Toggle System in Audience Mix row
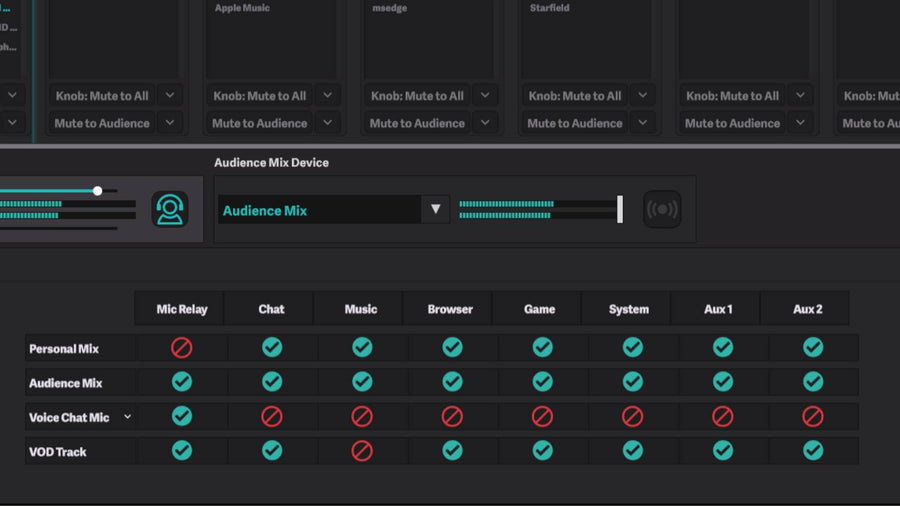Screen dimensions: 900x506 pos(633,382)
